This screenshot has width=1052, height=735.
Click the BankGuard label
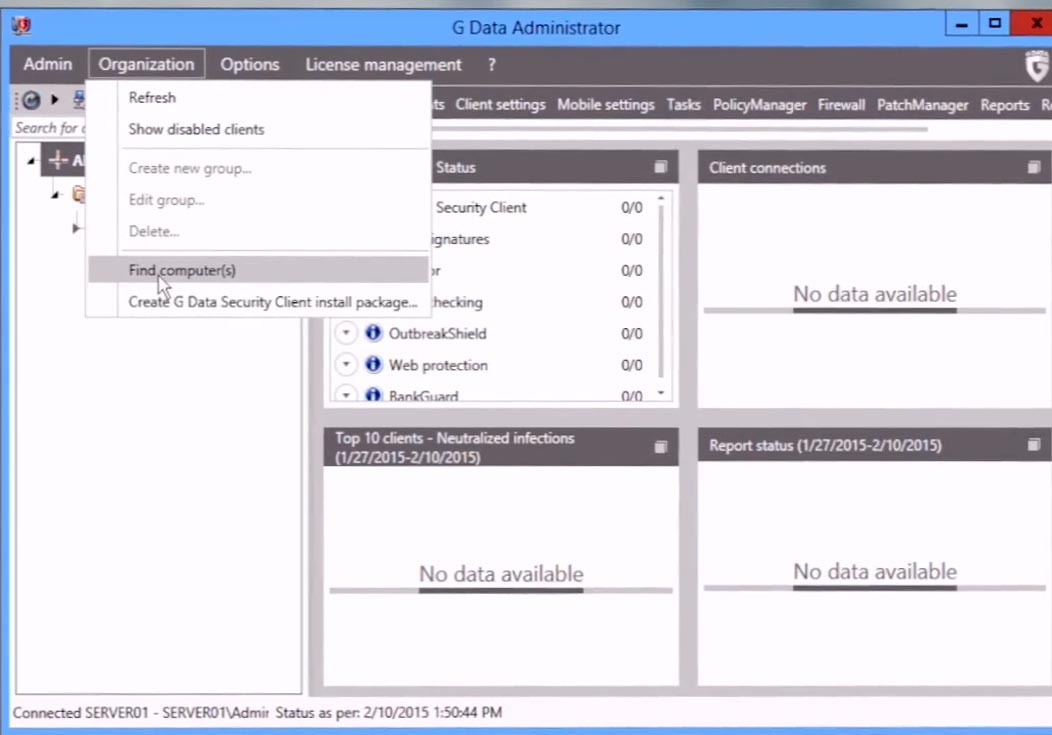(x=423, y=396)
